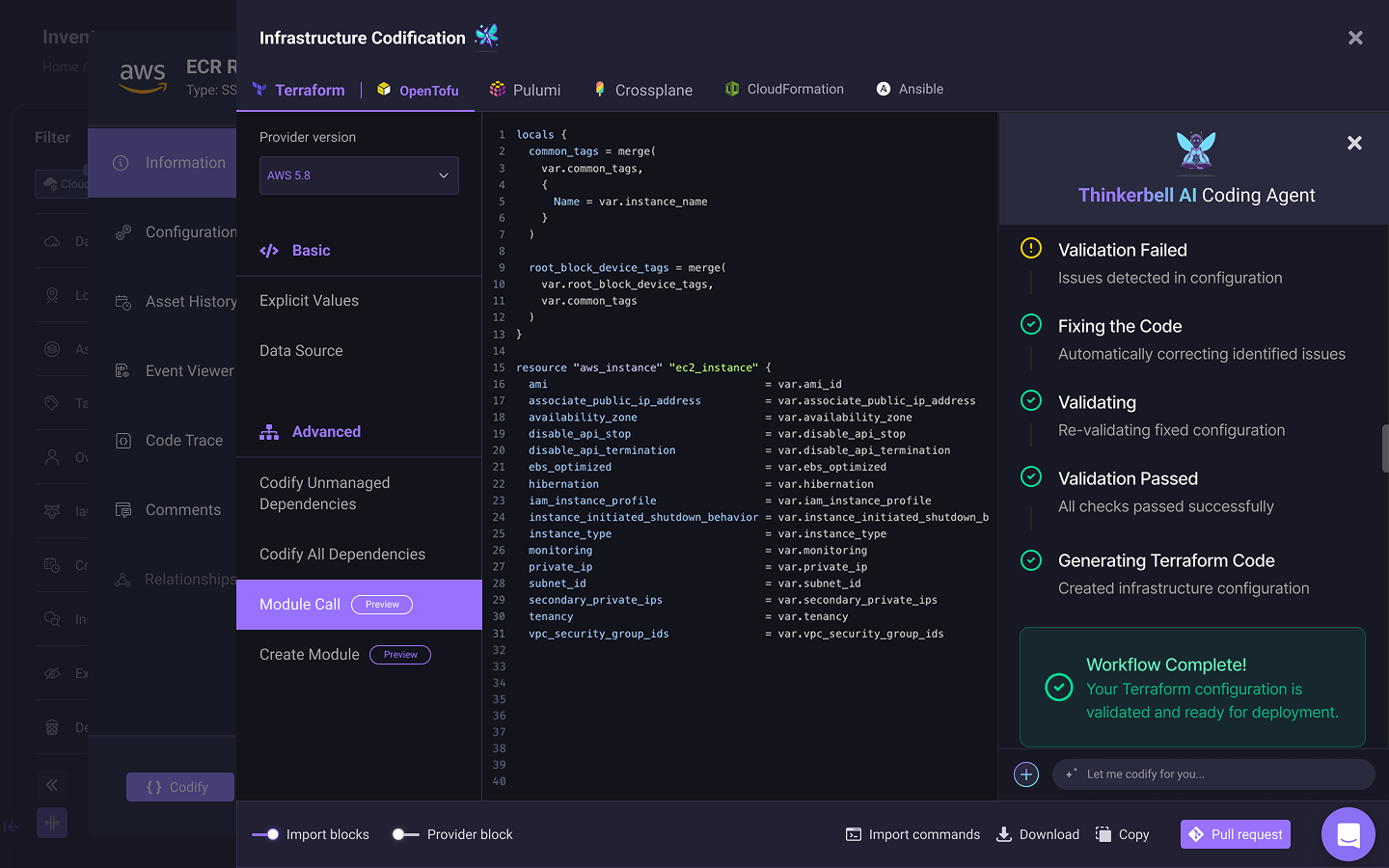Click the OpenTofu logo icon
This screenshot has height=868, width=1389.
tap(384, 89)
